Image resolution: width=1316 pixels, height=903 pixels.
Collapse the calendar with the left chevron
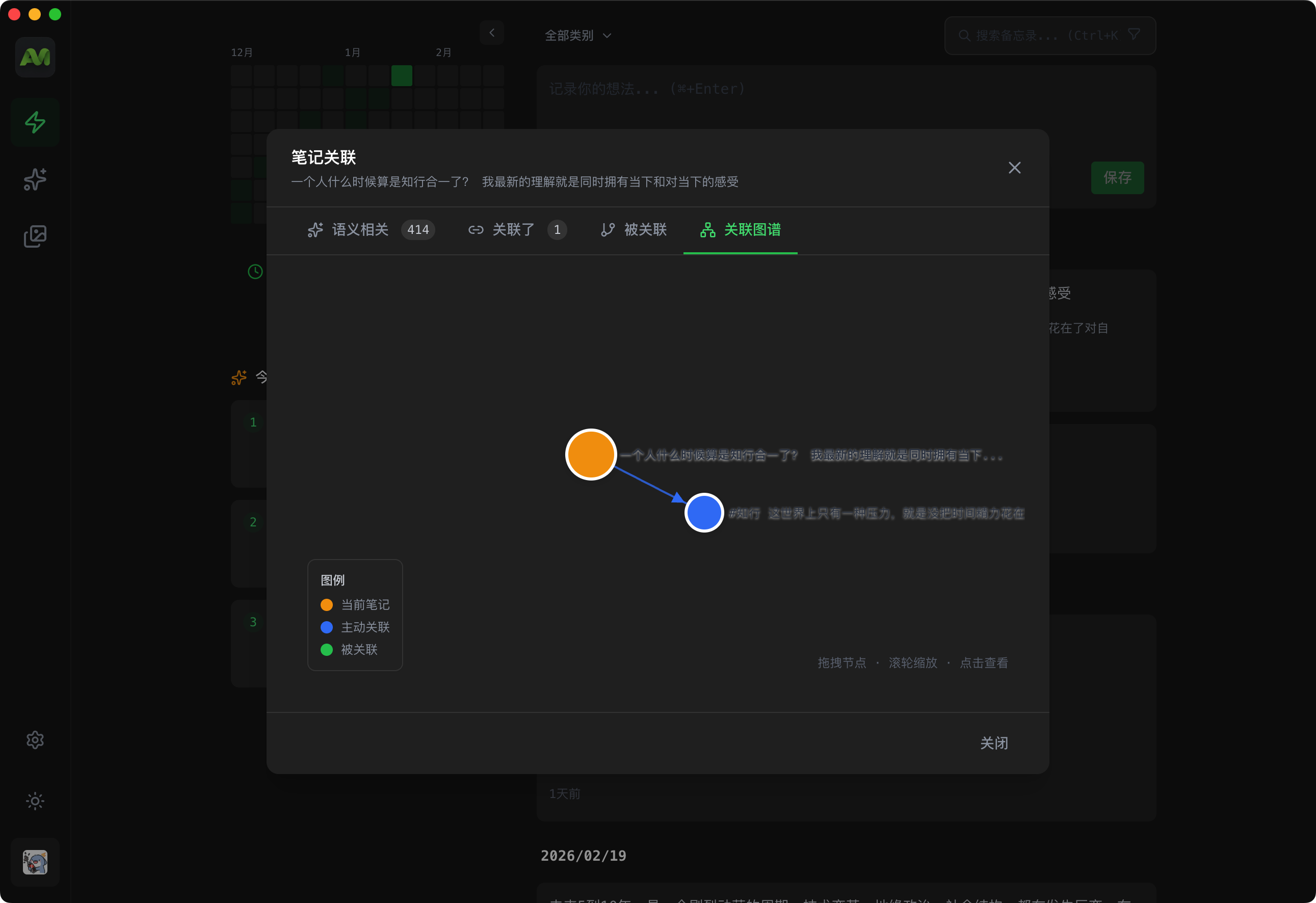click(491, 32)
